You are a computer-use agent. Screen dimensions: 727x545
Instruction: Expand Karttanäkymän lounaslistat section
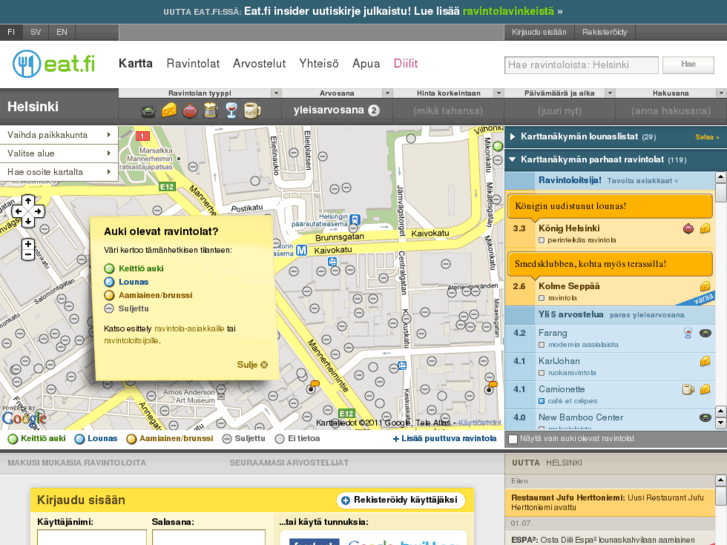tap(513, 137)
